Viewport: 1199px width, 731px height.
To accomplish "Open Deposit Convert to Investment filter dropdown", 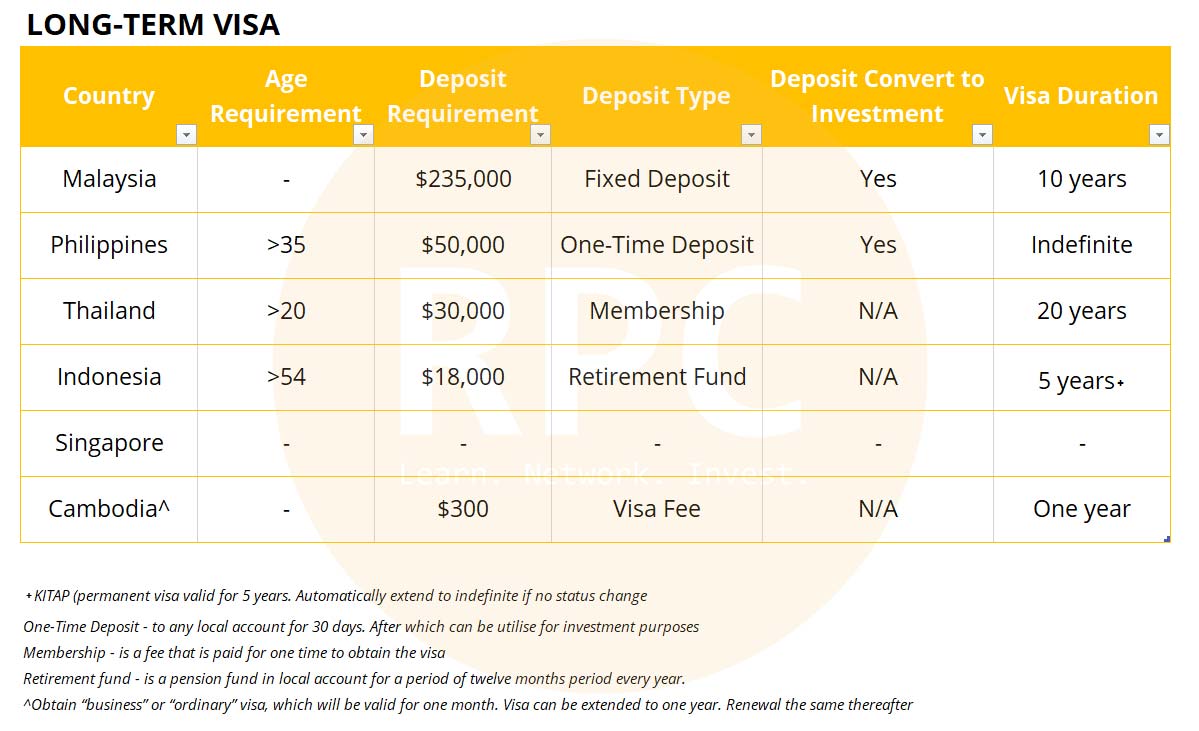I will tap(982, 135).
